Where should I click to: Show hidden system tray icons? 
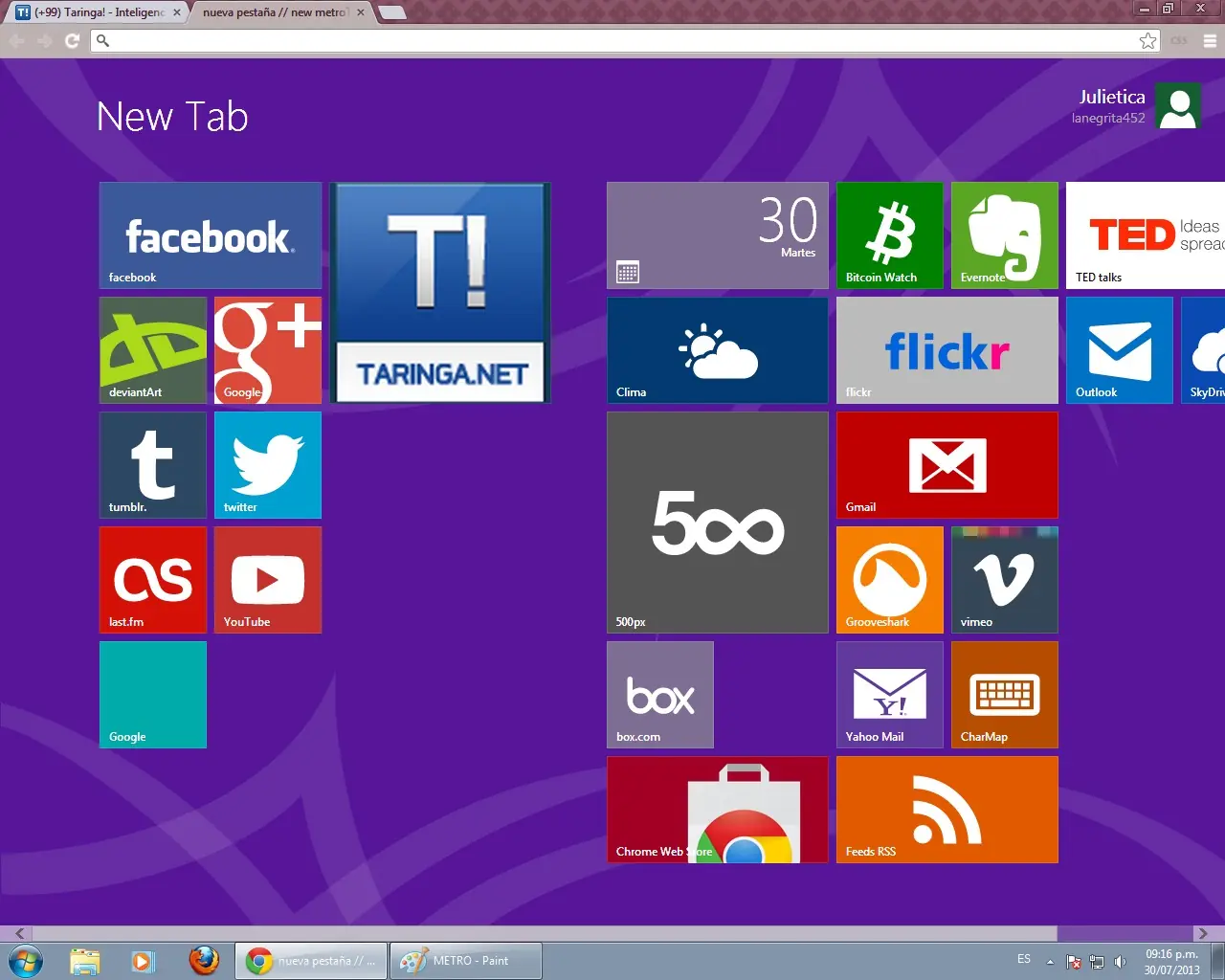pyautogui.click(x=1050, y=962)
